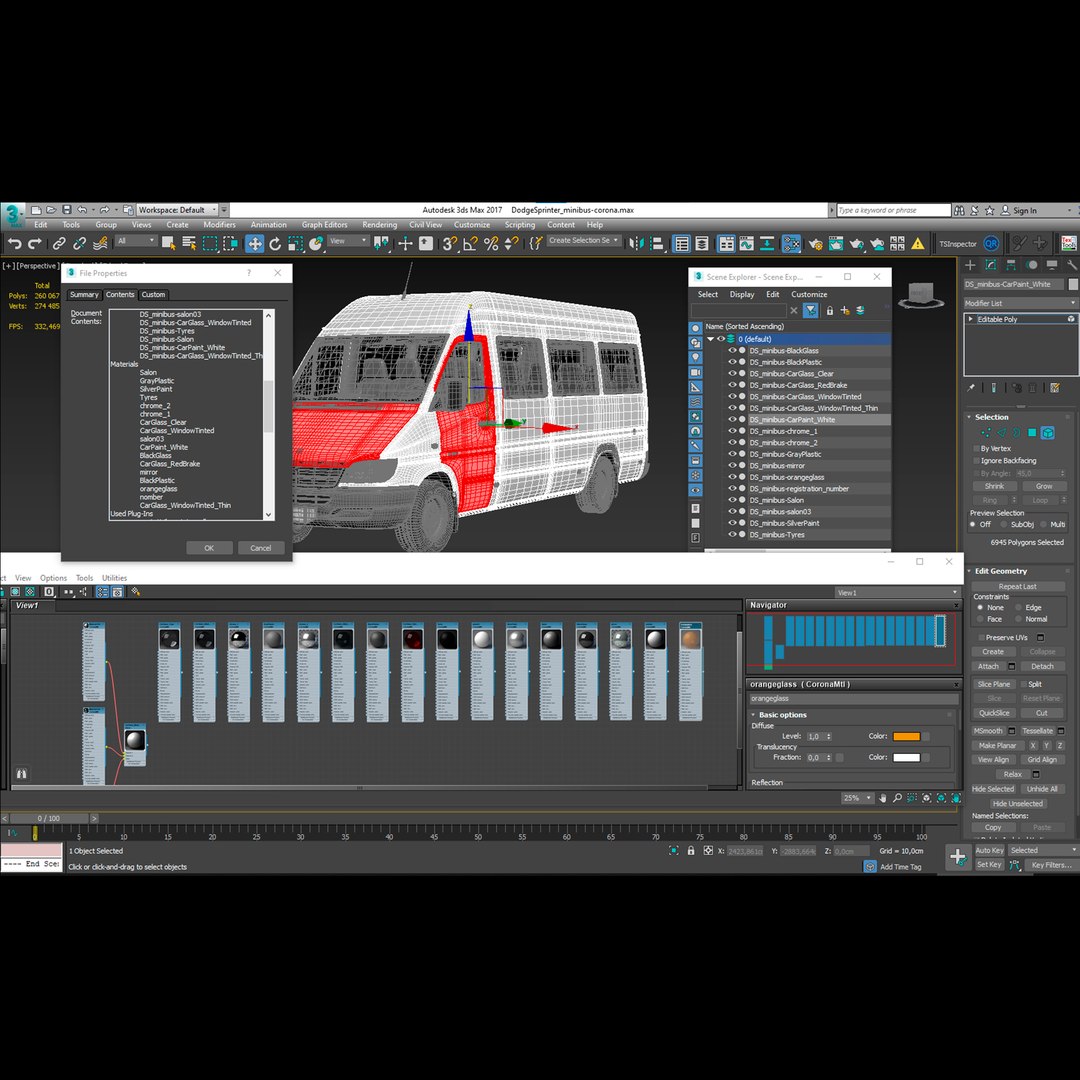1080x1080 pixels.
Task: Click the pan hand tool in material editor
Action: tap(882, 798)
